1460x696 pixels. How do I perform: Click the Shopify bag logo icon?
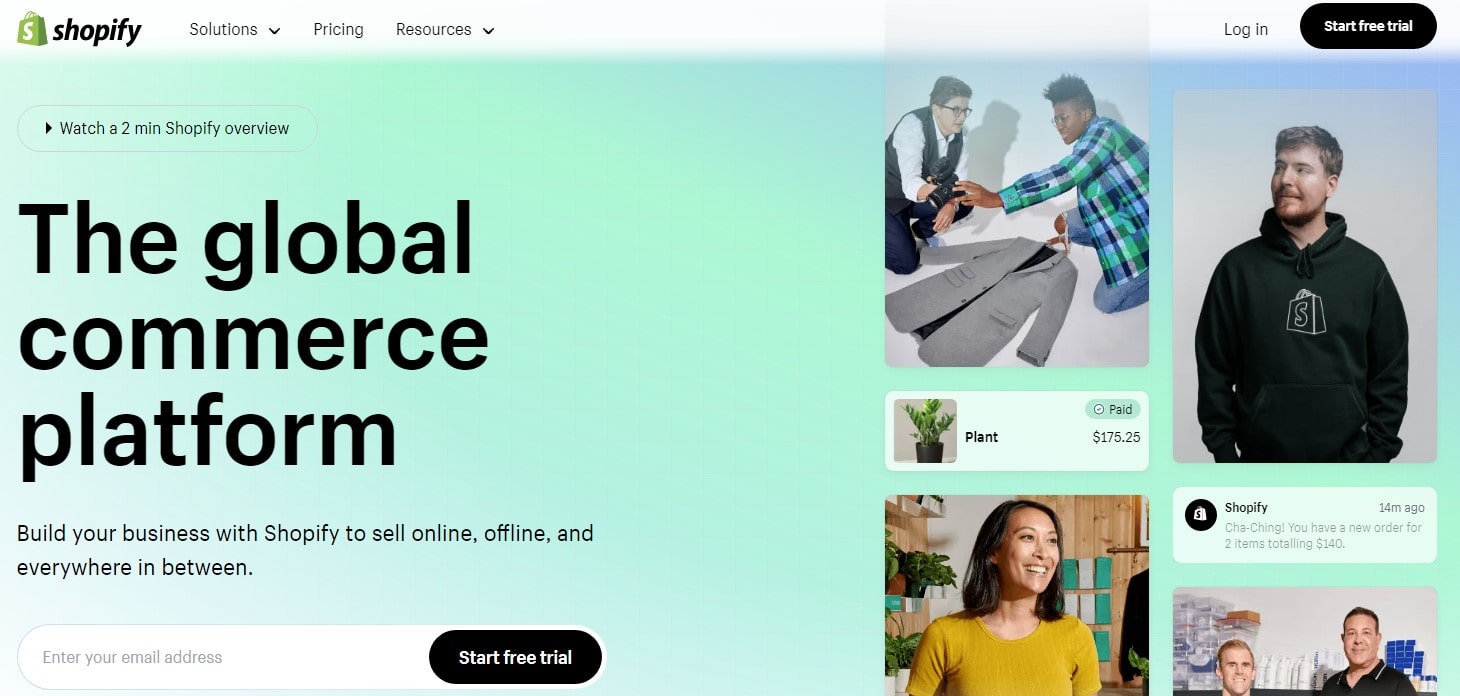coord(32,29)
